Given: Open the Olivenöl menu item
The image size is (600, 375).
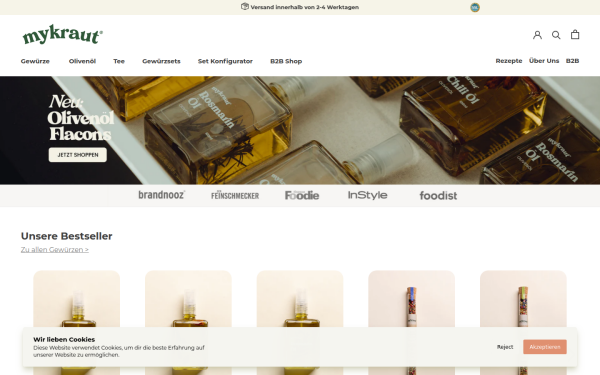Looking at the screenshot, I should click(x=82, y=61).
